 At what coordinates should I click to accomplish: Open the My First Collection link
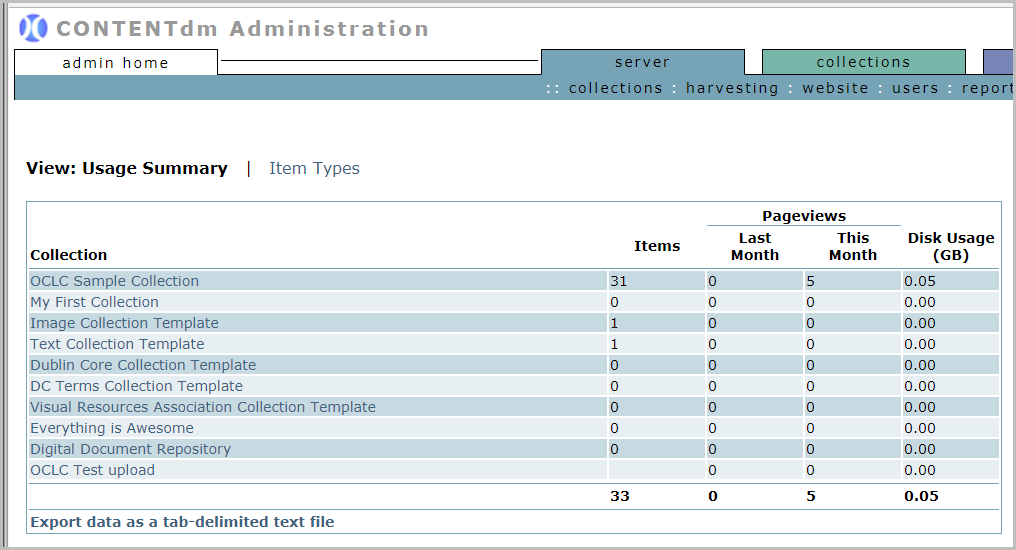click(95, 302)
